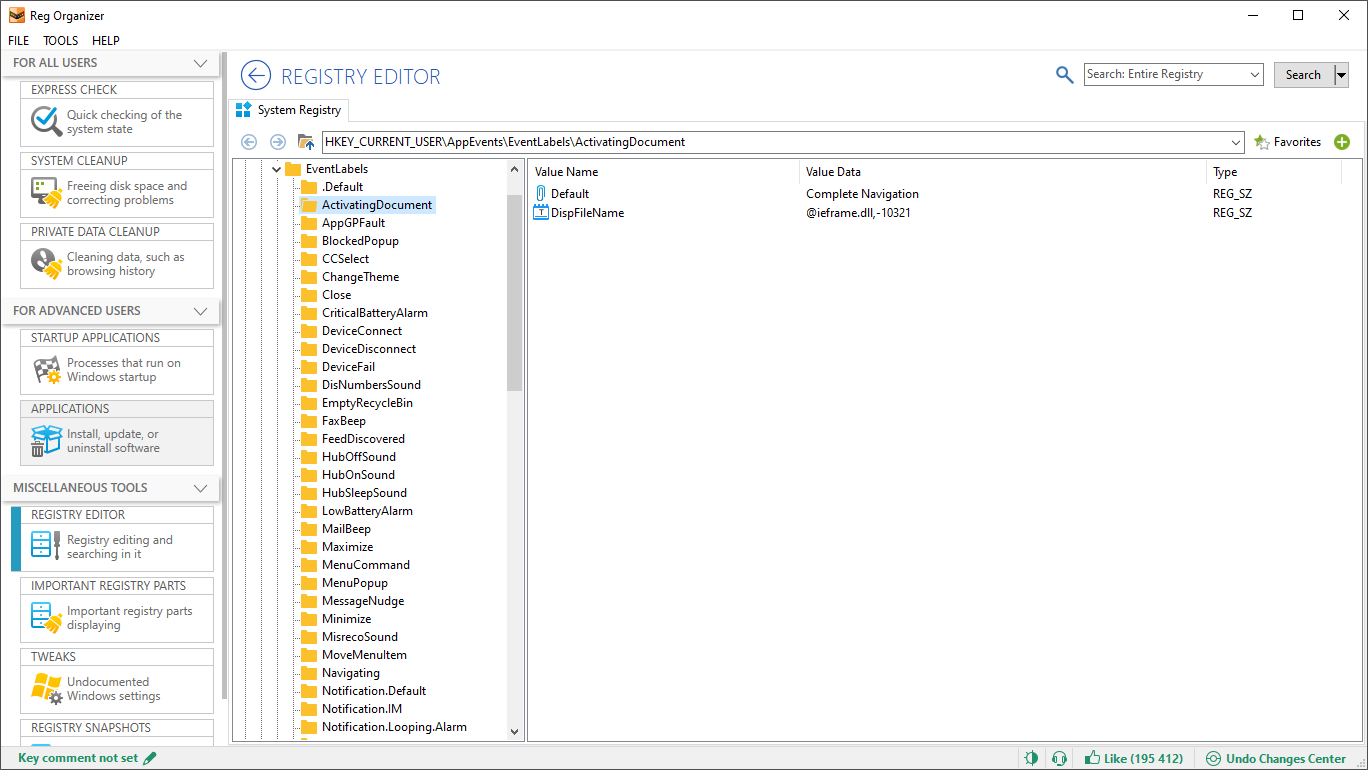The image size is (1368, 770).
Task: Click the headset support icon in status bar
Action: click(1059, 758)
